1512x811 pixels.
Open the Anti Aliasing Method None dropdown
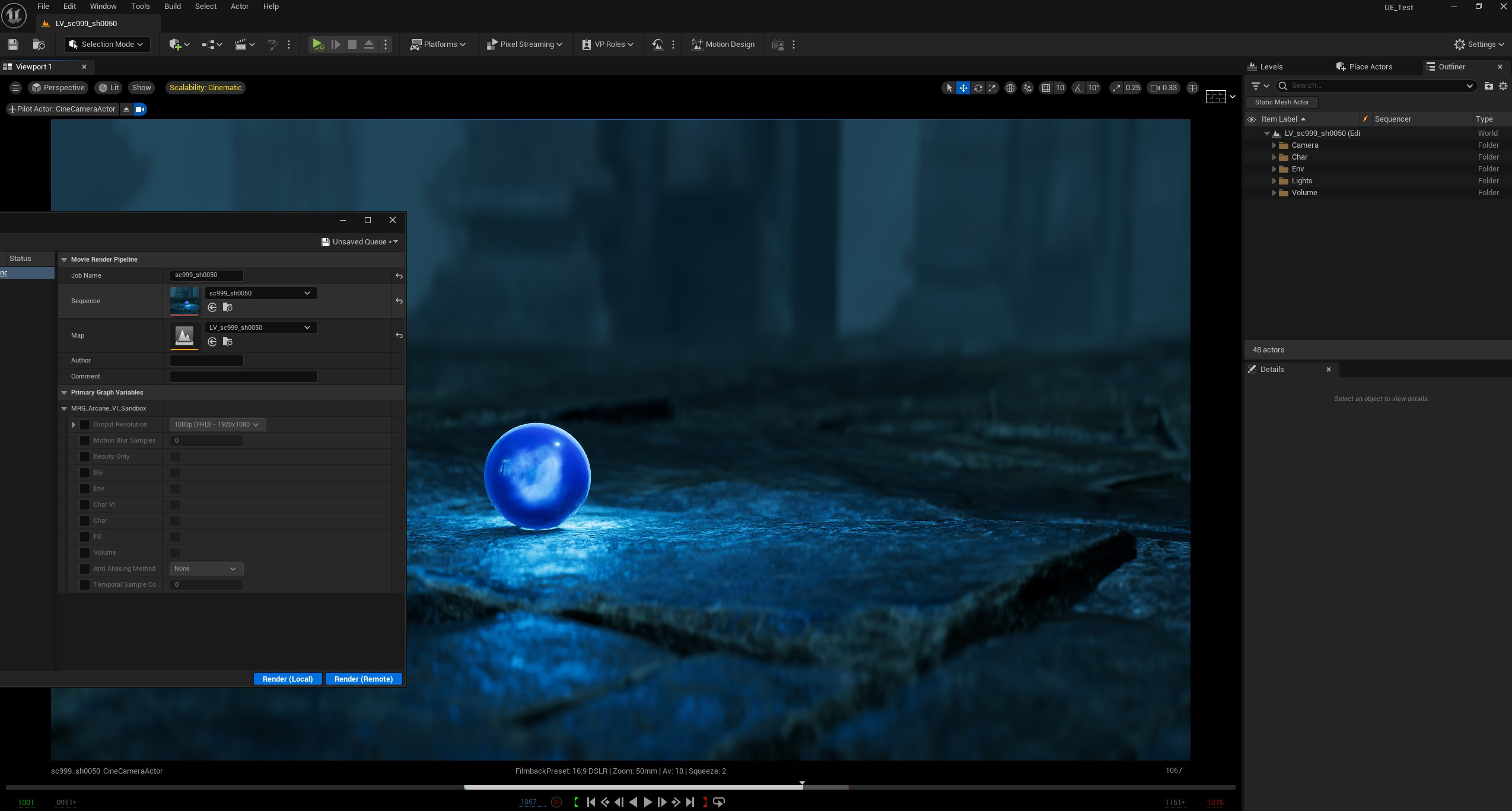[206, 569]
